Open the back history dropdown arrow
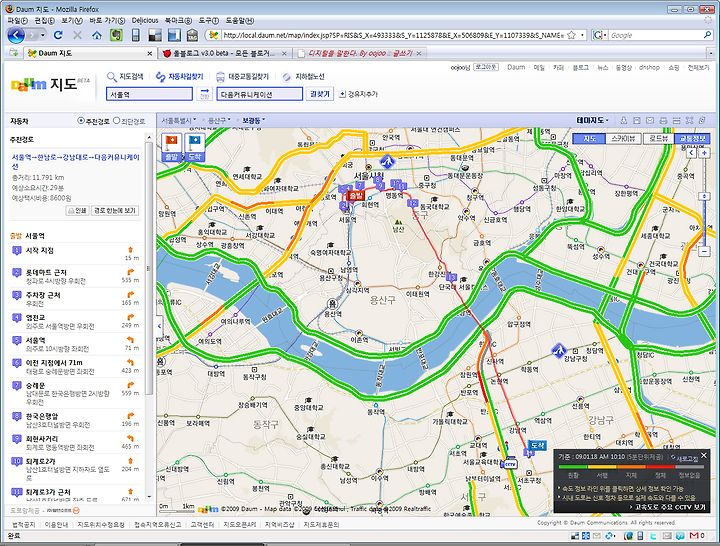The width and height of the screenshot is (720, 546). pyautogui.click(x=43, y=35)
